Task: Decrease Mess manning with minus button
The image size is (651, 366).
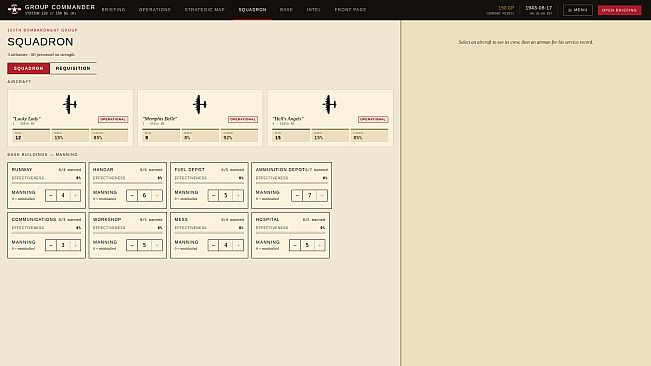Action: [213, 245]
